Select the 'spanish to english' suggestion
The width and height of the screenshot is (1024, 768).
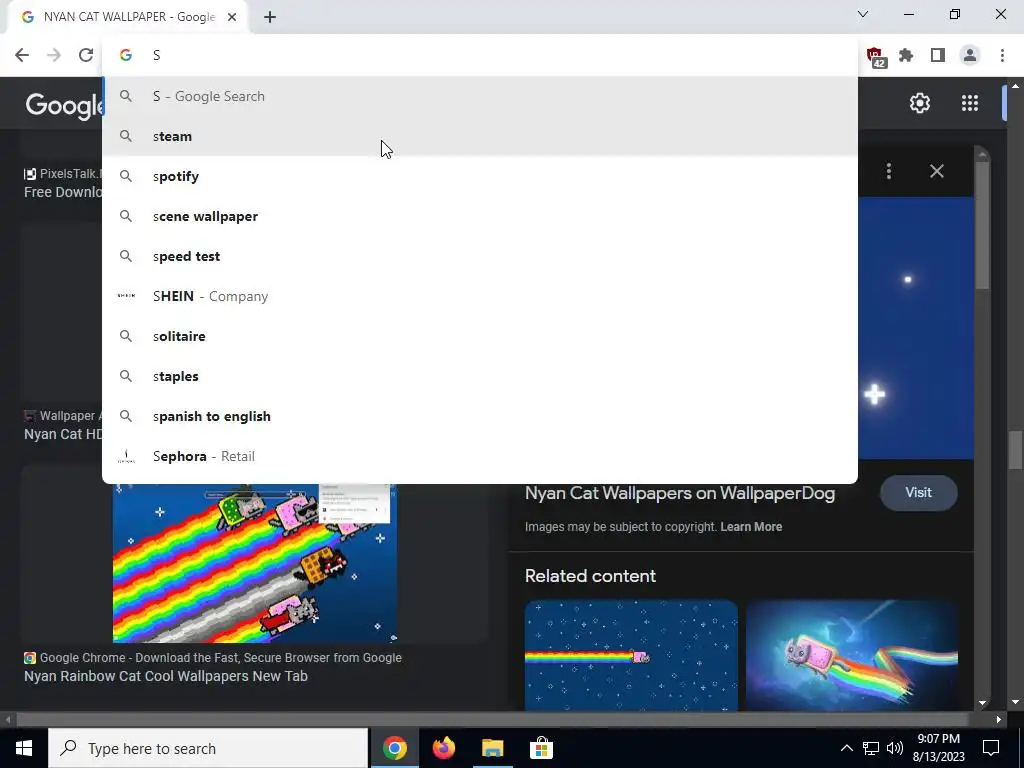(480, 416)
